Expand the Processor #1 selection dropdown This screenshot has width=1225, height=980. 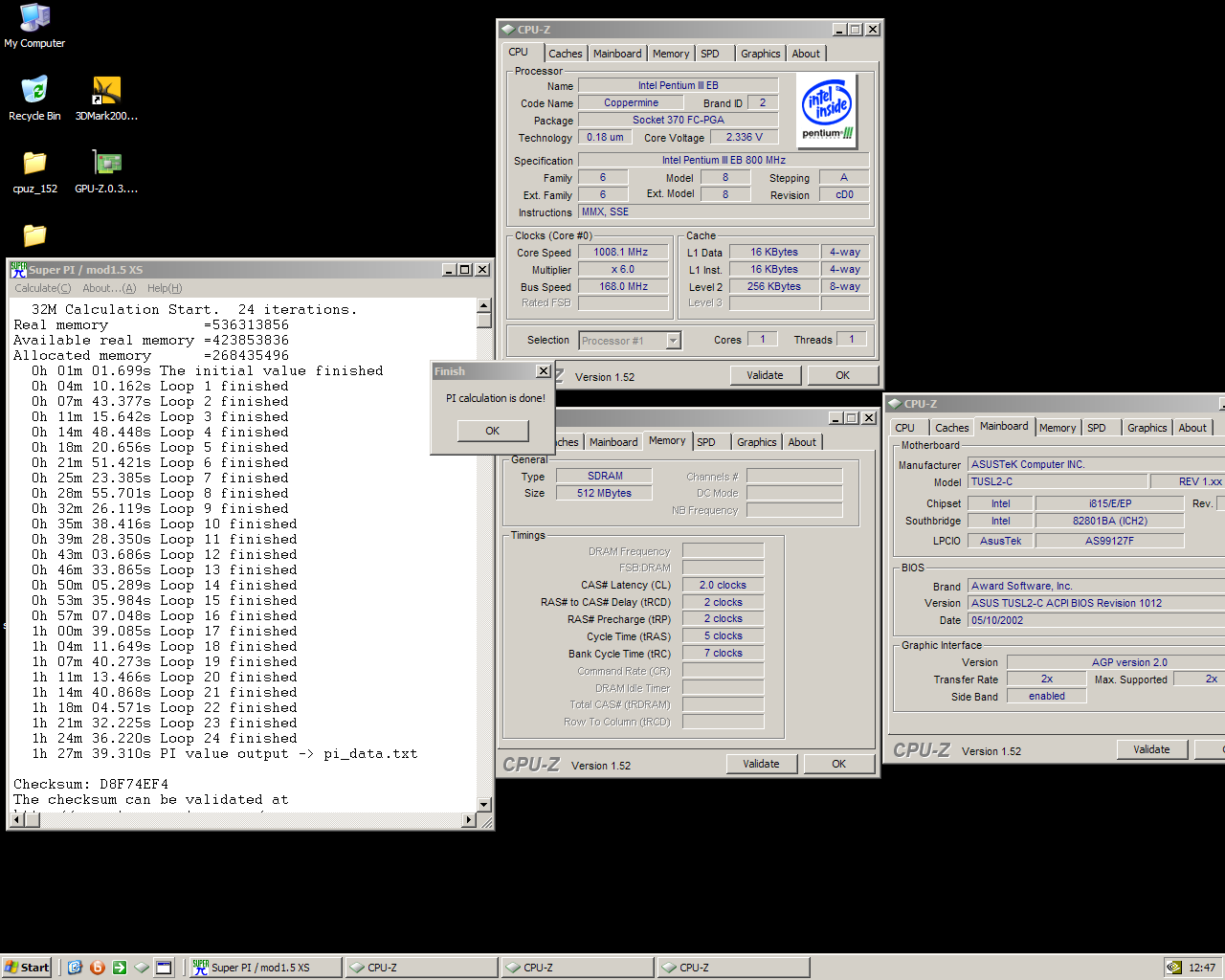(673, 341)
